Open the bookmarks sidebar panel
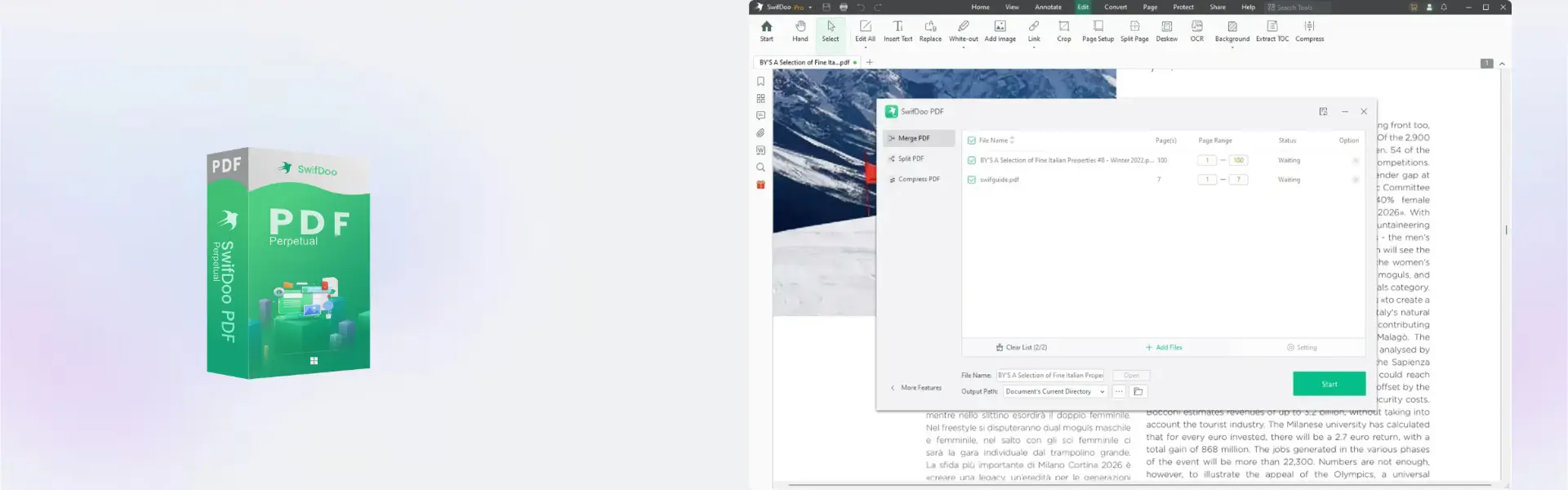The image size is (1568, 490). (760, 82)
